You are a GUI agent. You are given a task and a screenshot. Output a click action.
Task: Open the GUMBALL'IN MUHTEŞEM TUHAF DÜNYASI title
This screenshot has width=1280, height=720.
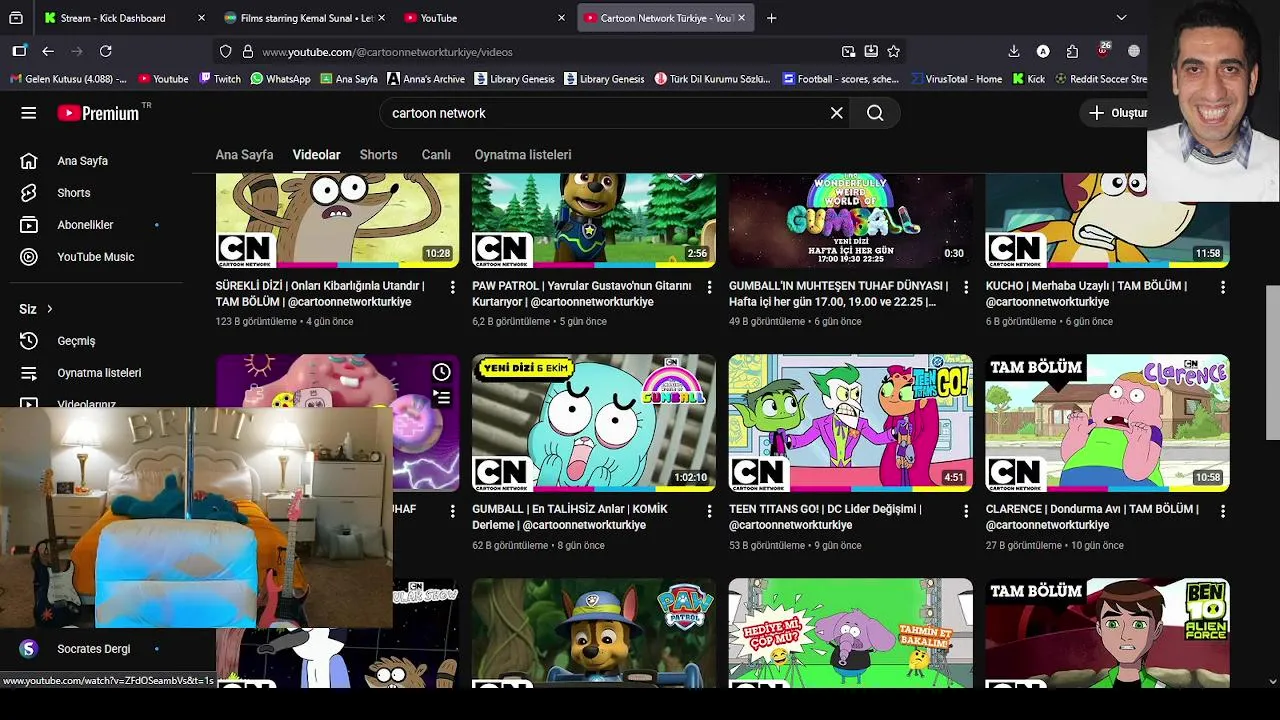(839, 294)
